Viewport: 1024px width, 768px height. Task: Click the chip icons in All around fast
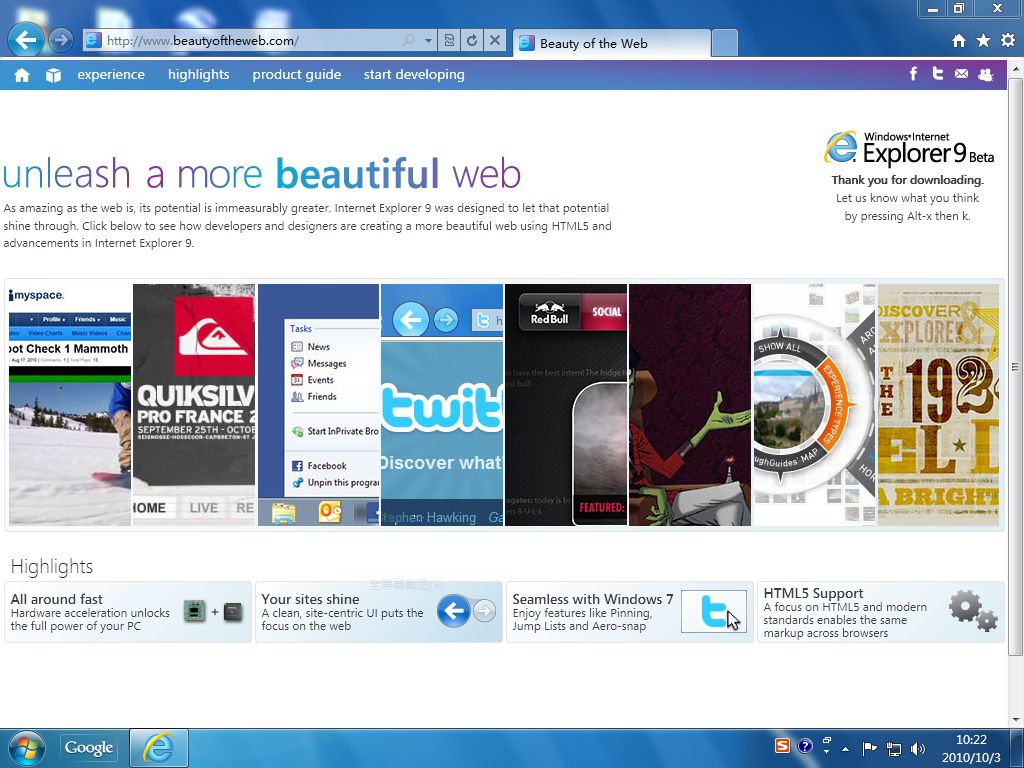[214, 612]
